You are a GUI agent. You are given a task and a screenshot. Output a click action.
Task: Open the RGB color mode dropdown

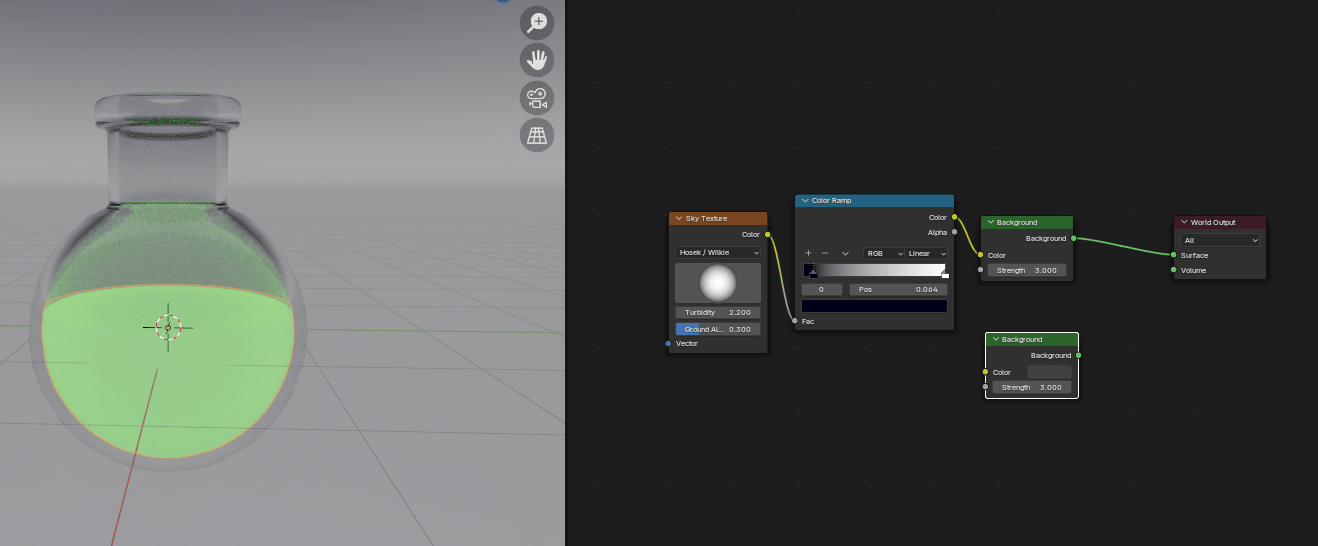883,254
